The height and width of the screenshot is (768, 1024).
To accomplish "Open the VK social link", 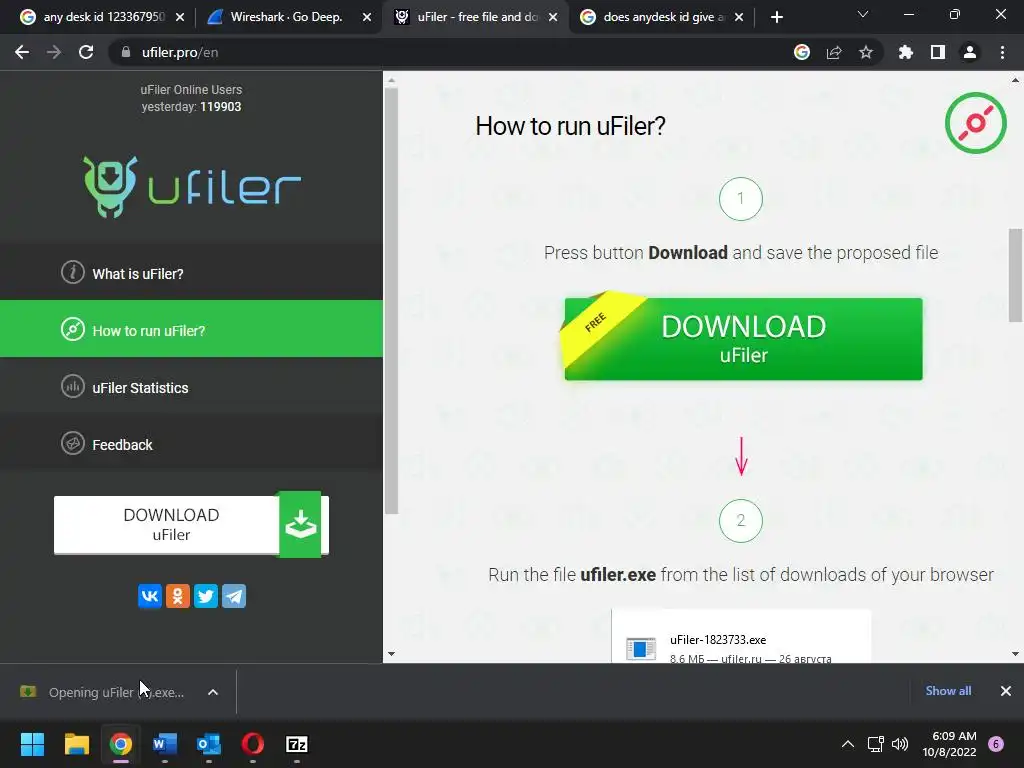I will (x=150, y=596).
